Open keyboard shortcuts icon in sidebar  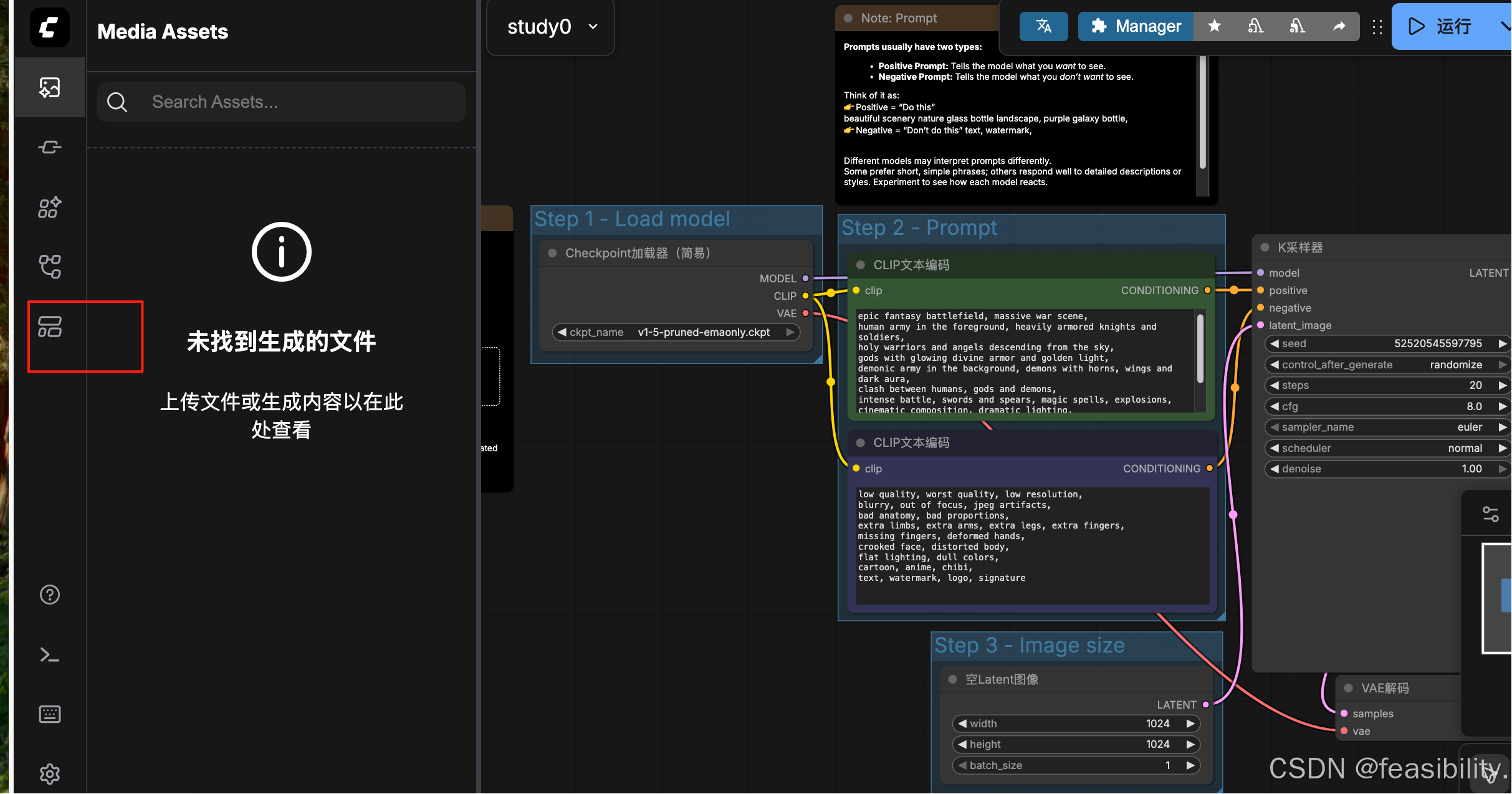(x=49, y=714)
